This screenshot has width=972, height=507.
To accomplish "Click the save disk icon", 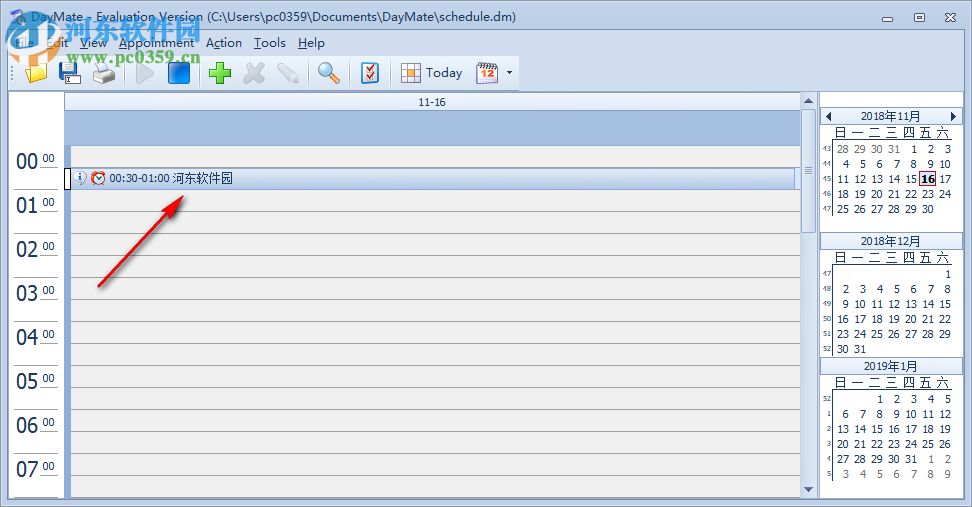I will click(x=70, y=73).
